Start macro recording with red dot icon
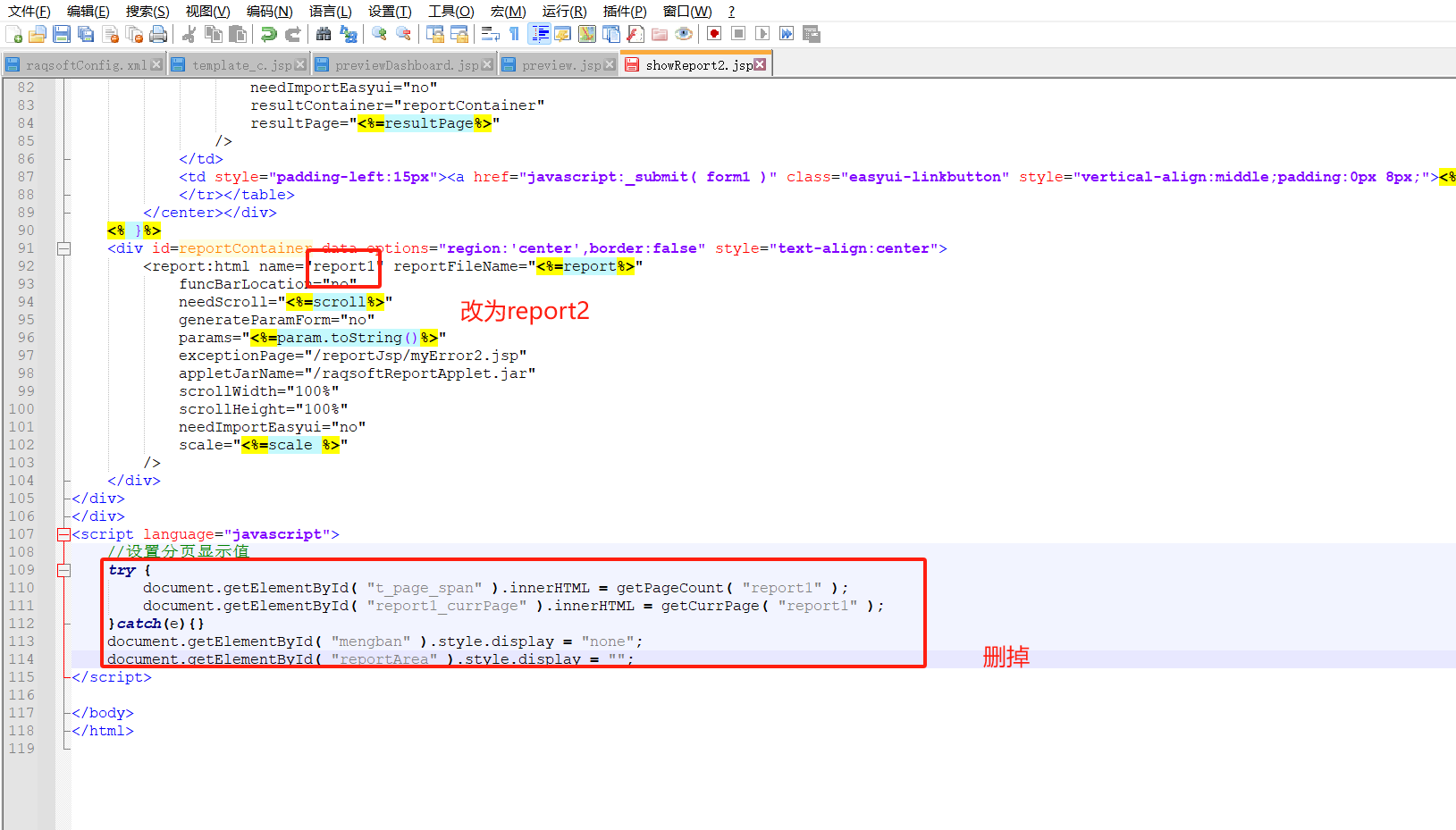 (x=714, y=34)
